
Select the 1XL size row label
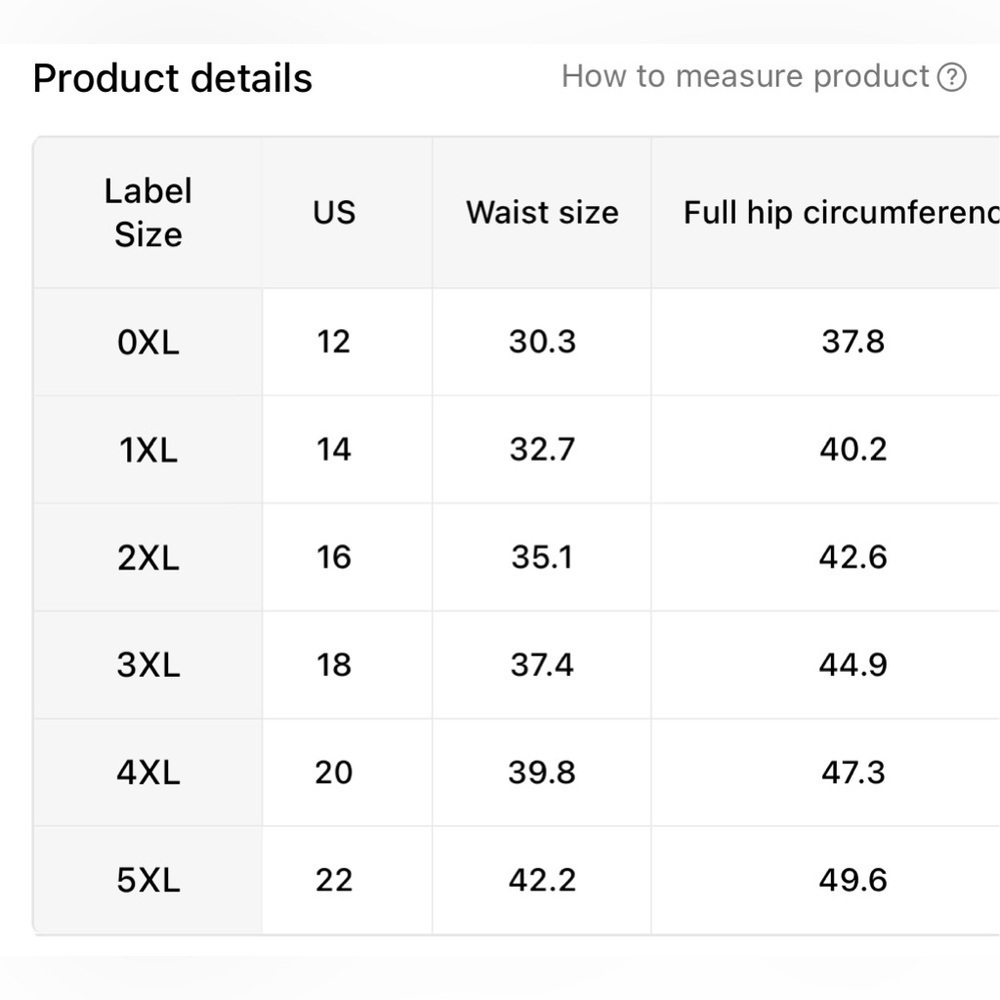[148, 450]
